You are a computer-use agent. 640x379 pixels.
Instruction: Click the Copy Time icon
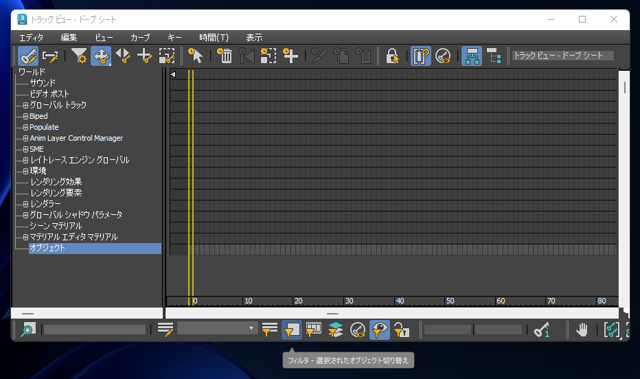click(x=341, y=56)
